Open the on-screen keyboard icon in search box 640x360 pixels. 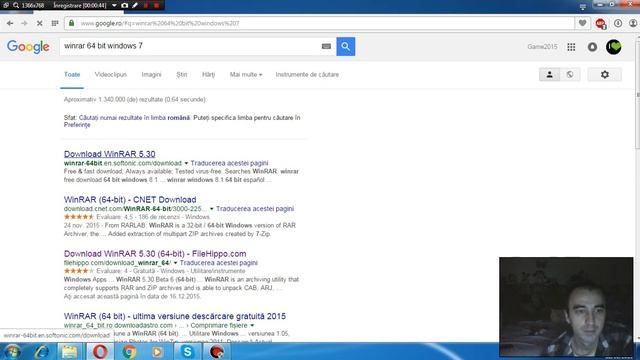(x=326, y=46)
